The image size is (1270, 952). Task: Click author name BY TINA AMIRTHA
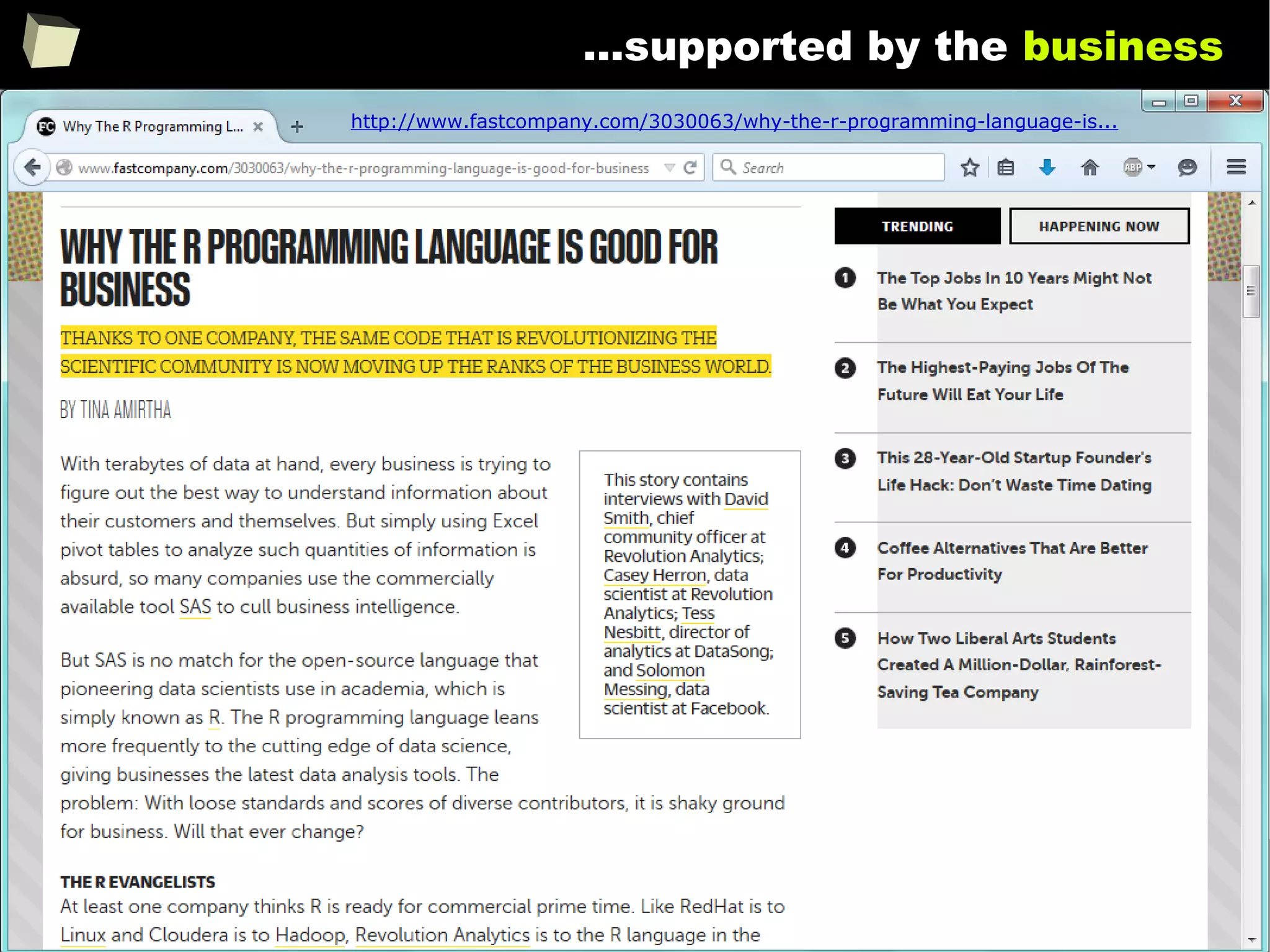click(x=115, y=410)
